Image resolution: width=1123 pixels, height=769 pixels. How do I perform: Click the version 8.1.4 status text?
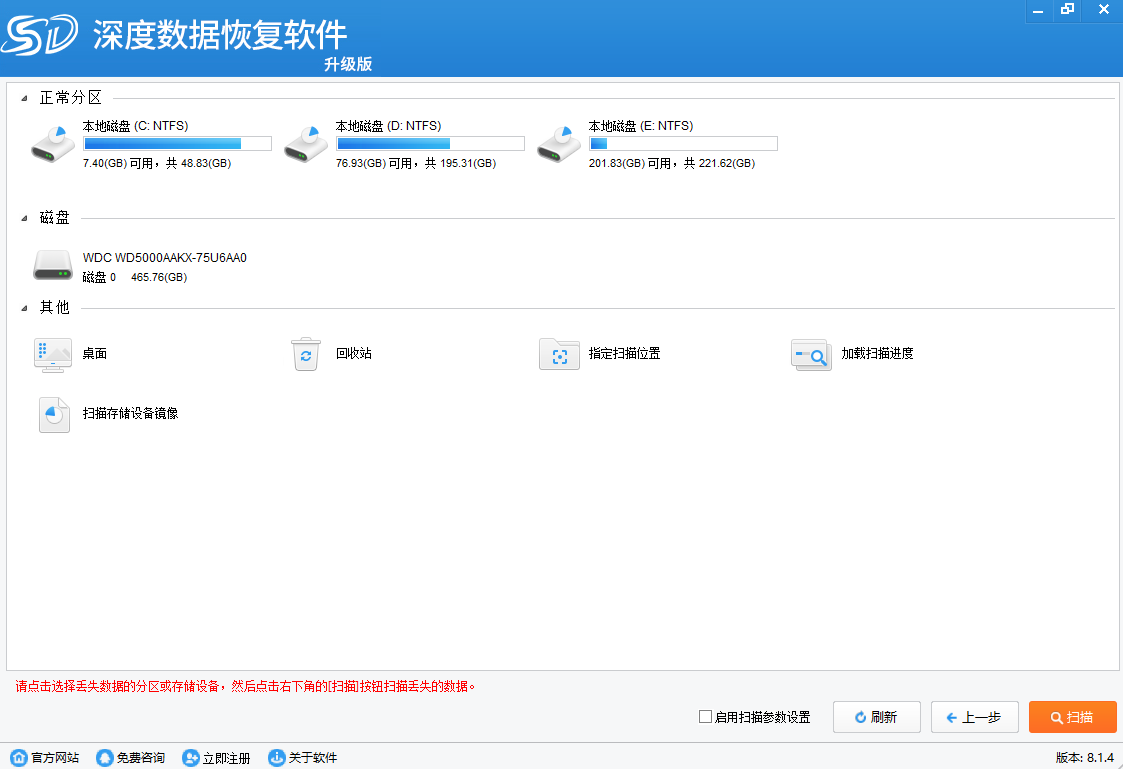[1084, 758]
